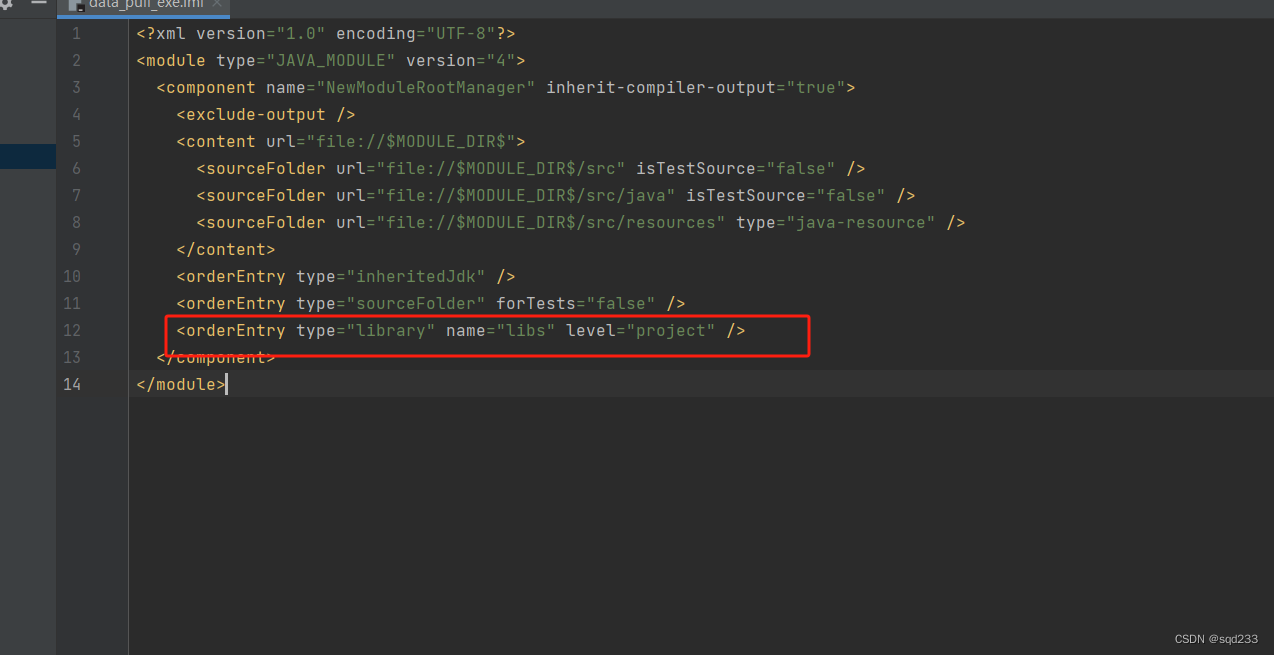Click the closing </module> tag
The width and height of the screenshot is (1274, 655).
pos(180,384)
